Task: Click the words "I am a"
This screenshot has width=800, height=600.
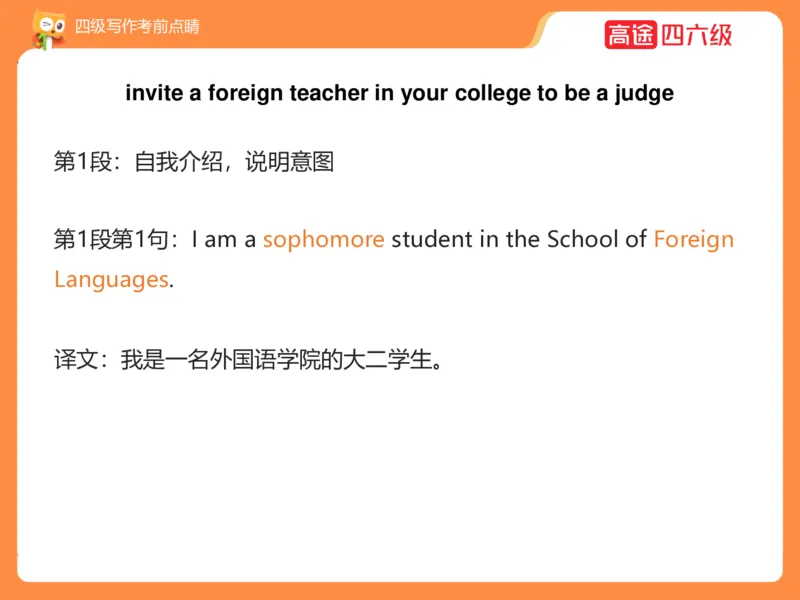Action: tap(224, 240)
